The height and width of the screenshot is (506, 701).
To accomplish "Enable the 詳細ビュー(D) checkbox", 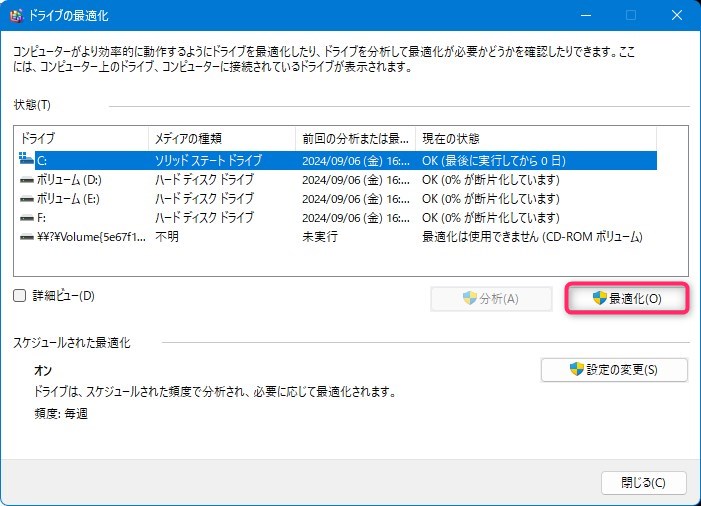I will [x=20, y=296].
